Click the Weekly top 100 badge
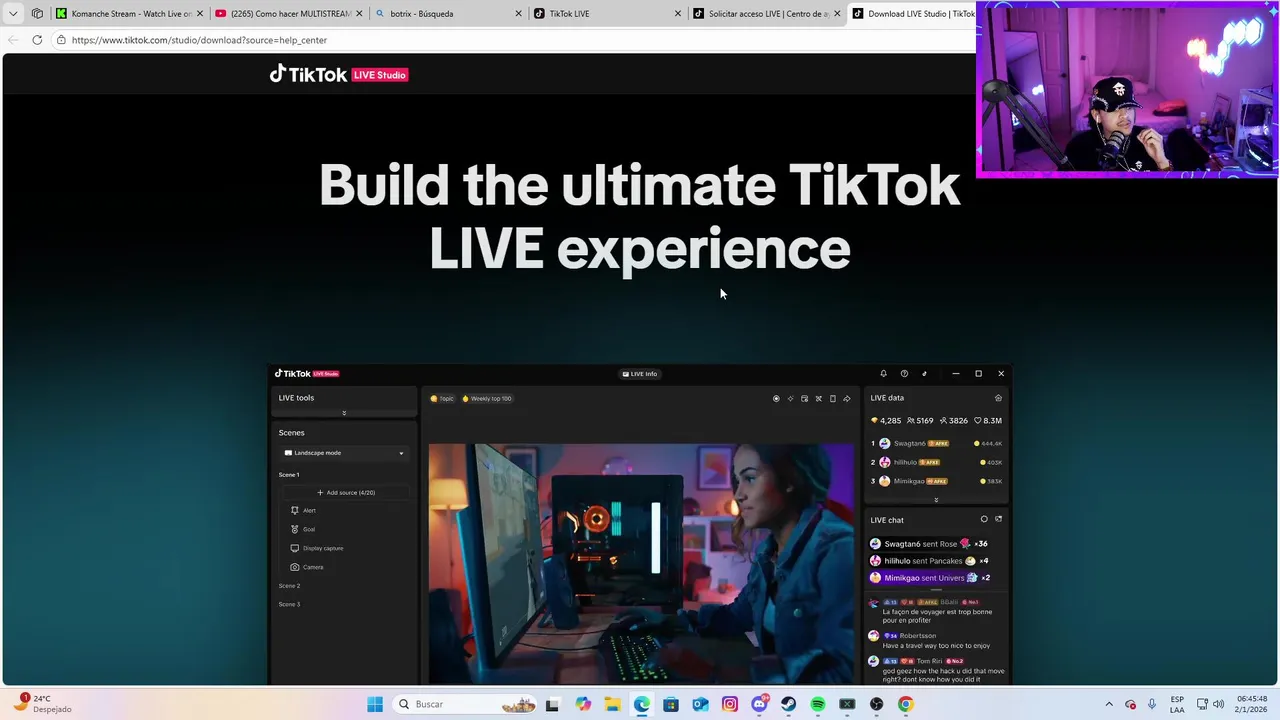1280x720 pixels. pos(487,398)
